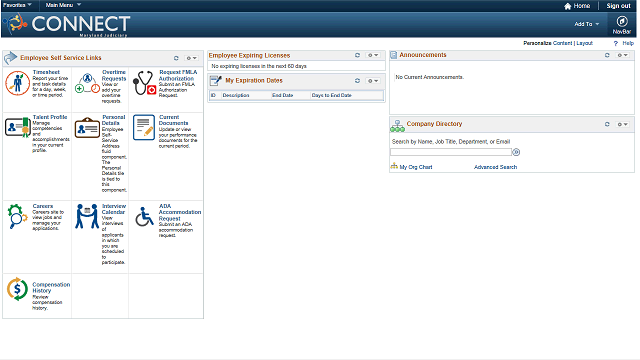
Task: Open the Talent Profile link
Action: tap(50, 117)
